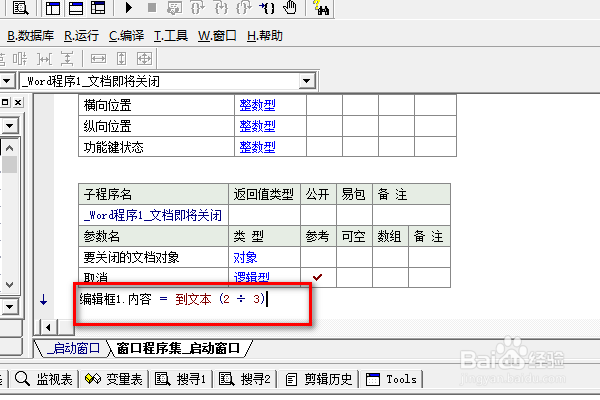Click left panel scrollbar down arrow
The height and width of the screenshot is (400, 600).
pos(10,284)
